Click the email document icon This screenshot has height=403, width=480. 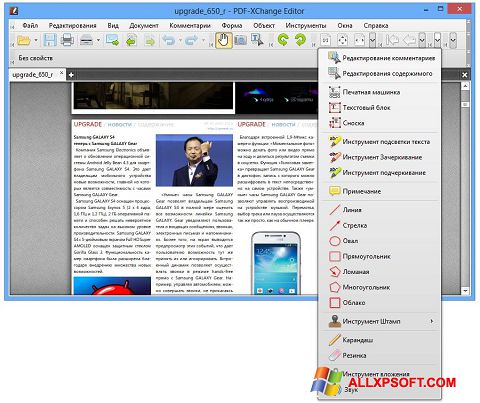pyautogui.click(x=112, y=41)
